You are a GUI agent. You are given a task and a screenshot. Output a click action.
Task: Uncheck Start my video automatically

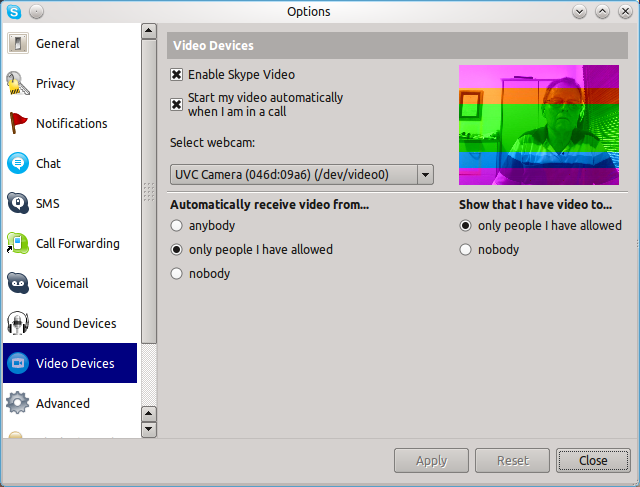tap(177, 105)
